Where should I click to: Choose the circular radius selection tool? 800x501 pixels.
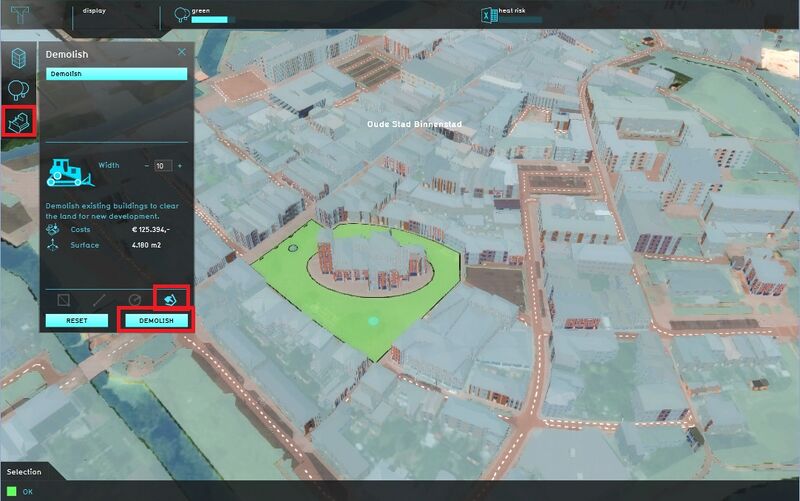click(136, 299)
